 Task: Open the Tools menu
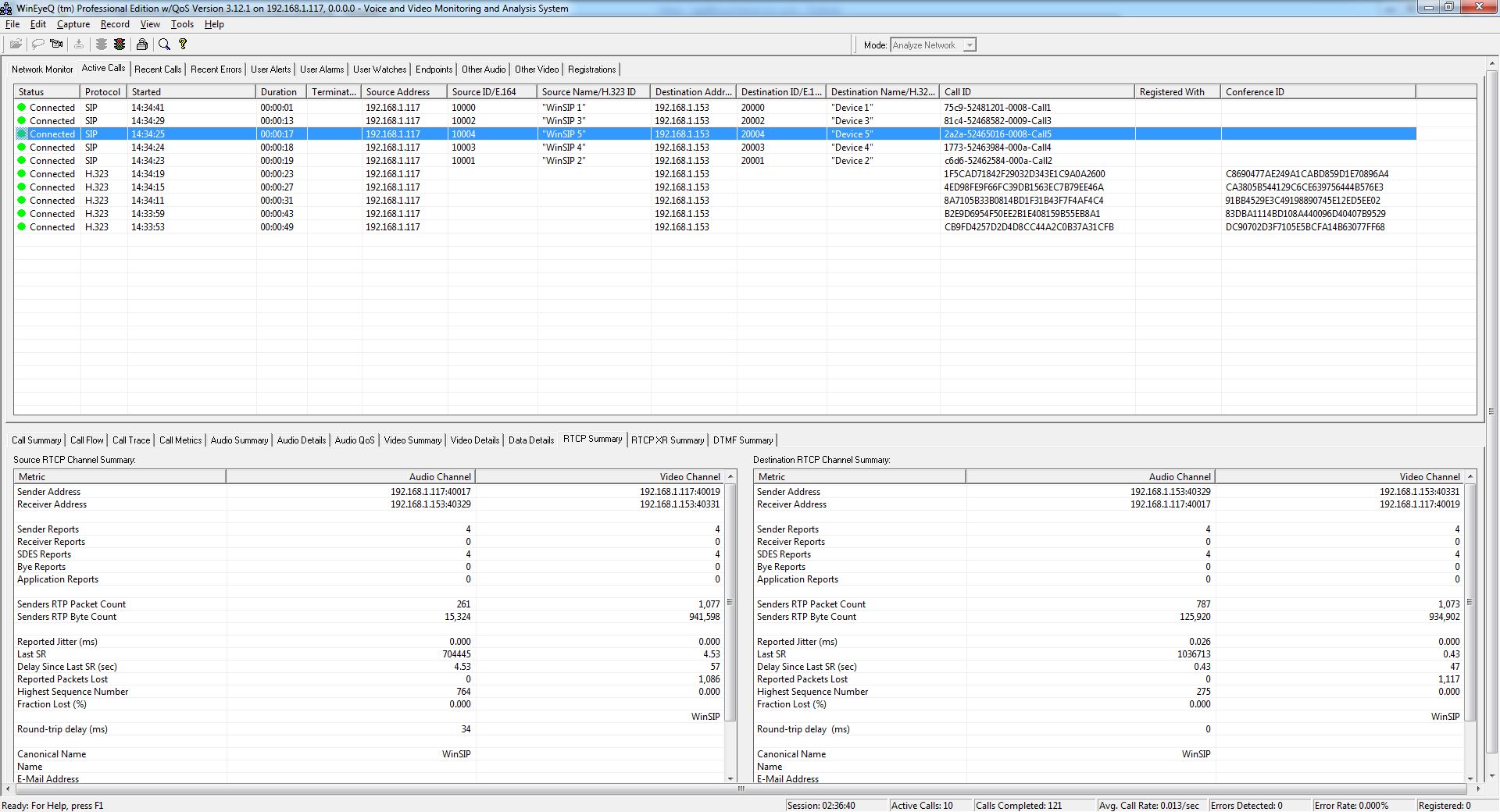pyautogui.click(x=182, y=24)
